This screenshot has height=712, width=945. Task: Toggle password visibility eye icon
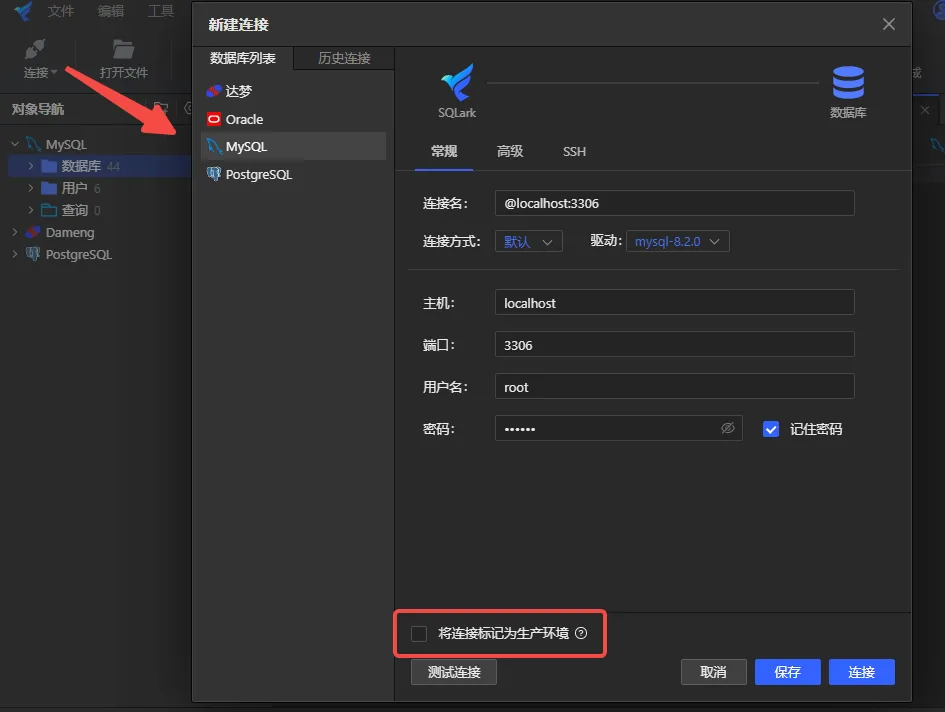727,428
